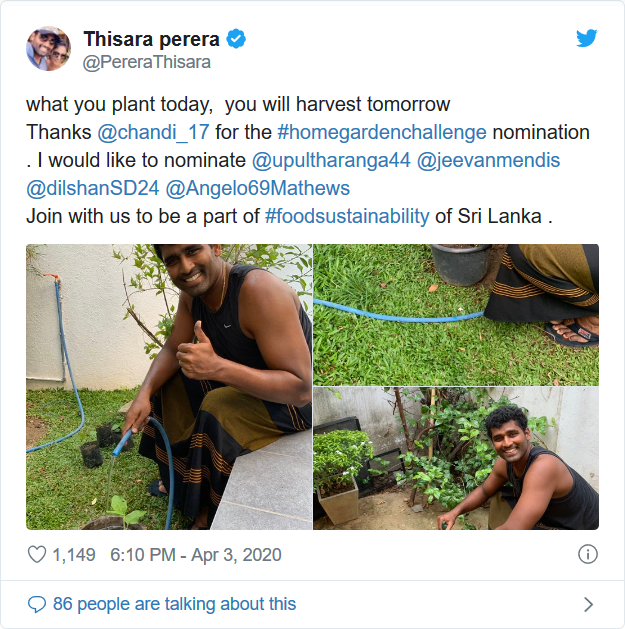Open the @Angelo69Mathews mention
Viewport: 625px width, 629px height.
point(257,188)
